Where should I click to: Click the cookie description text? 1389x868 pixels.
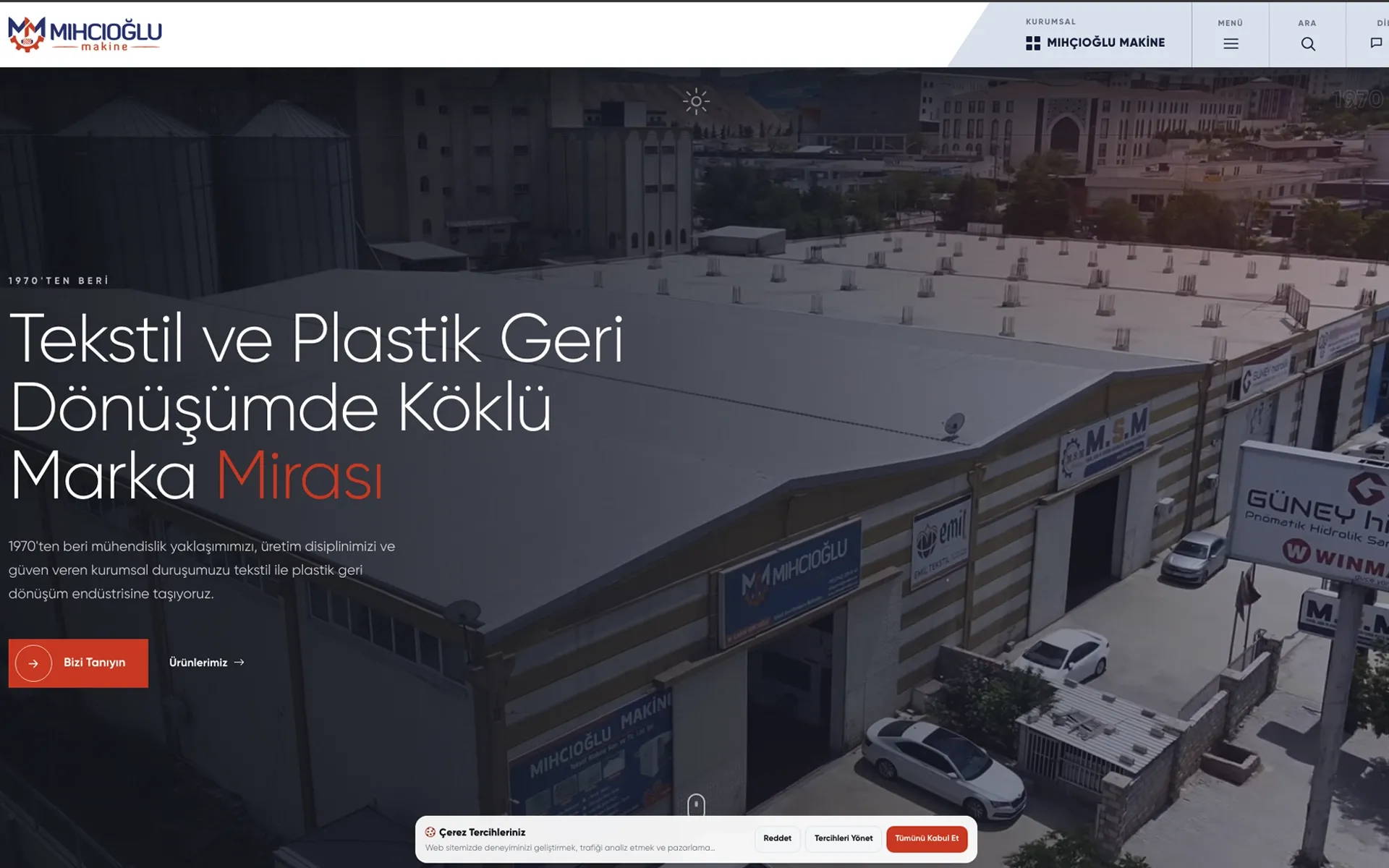tap(570, 848)
